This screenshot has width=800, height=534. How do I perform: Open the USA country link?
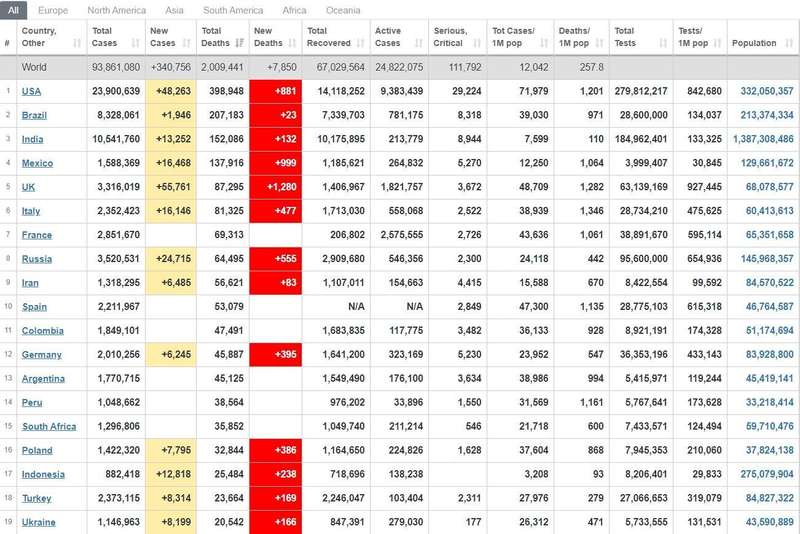[x=31, y=92]
